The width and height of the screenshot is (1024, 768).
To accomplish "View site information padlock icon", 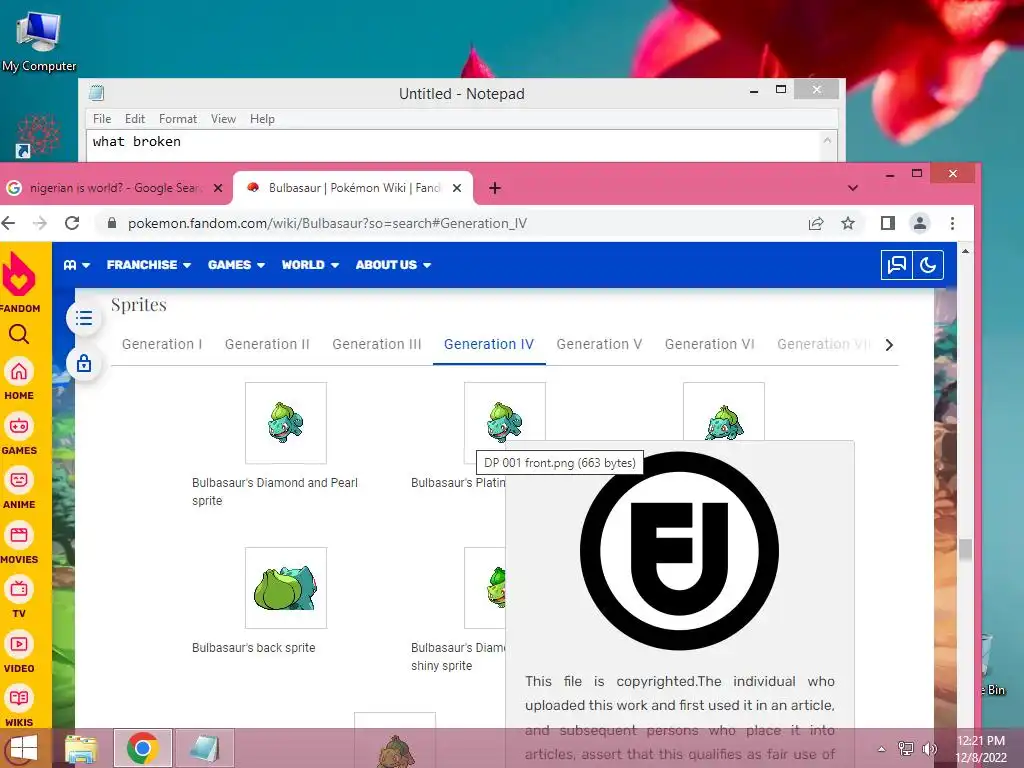I will (112, 223).
